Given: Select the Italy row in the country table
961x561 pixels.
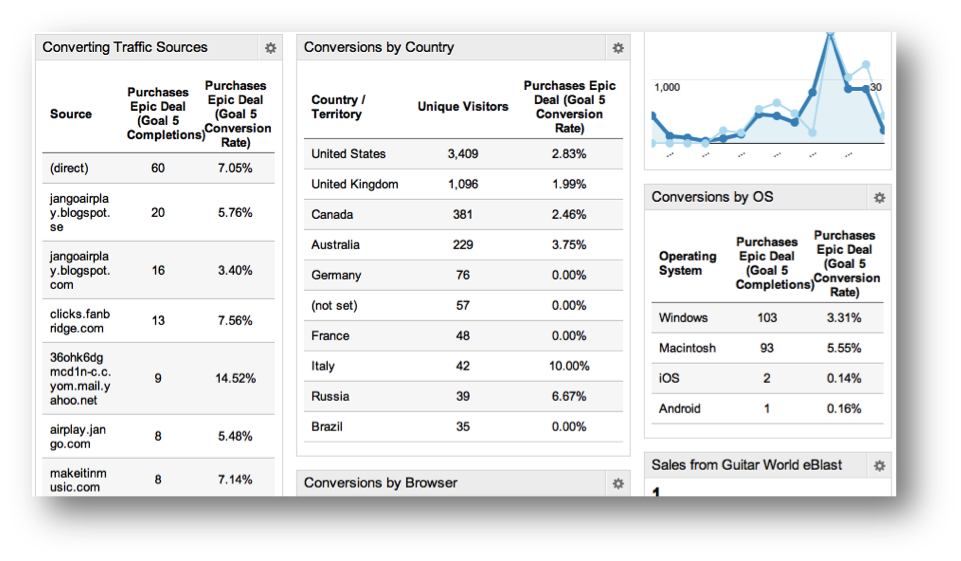Looking at the screenshot, I should (x=323, y=366).
